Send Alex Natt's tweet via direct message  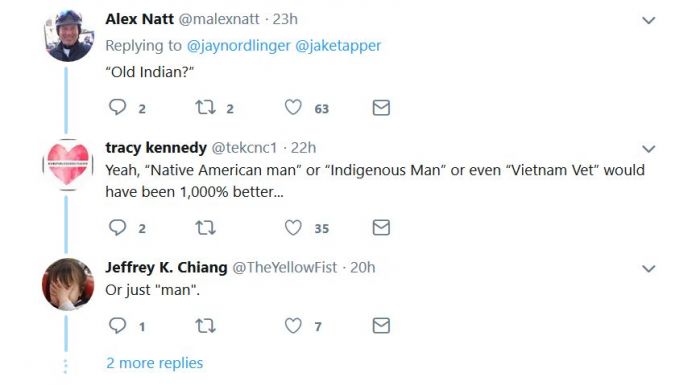381,108
